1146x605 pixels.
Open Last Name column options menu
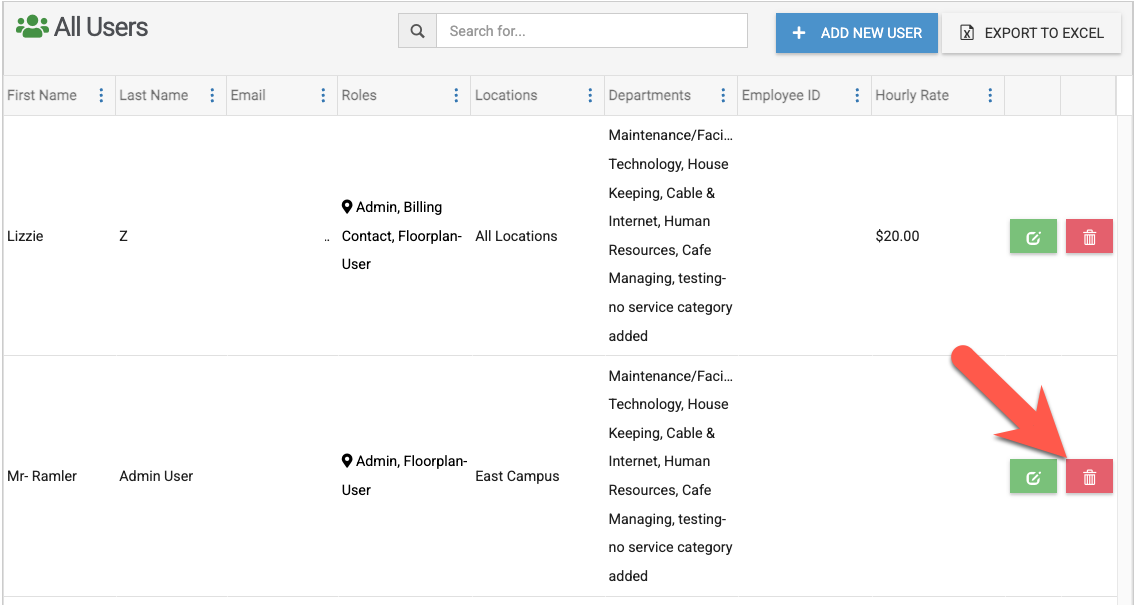point(212,96)
